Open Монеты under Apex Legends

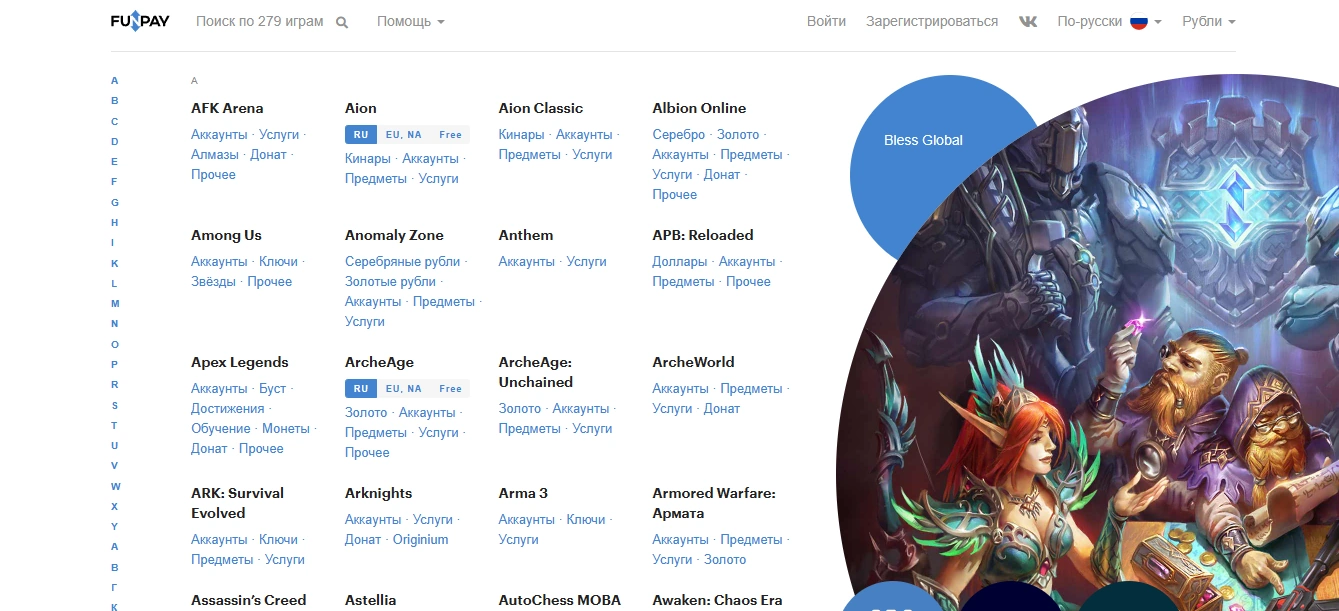pyautogui.click(x=286, y=428)
